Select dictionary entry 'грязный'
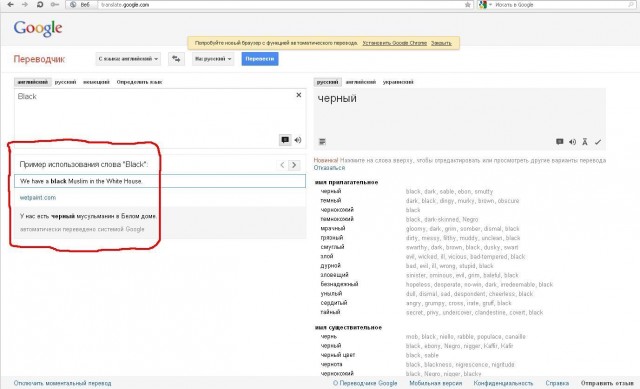The image size is (640, 389). tap(332, 238)
